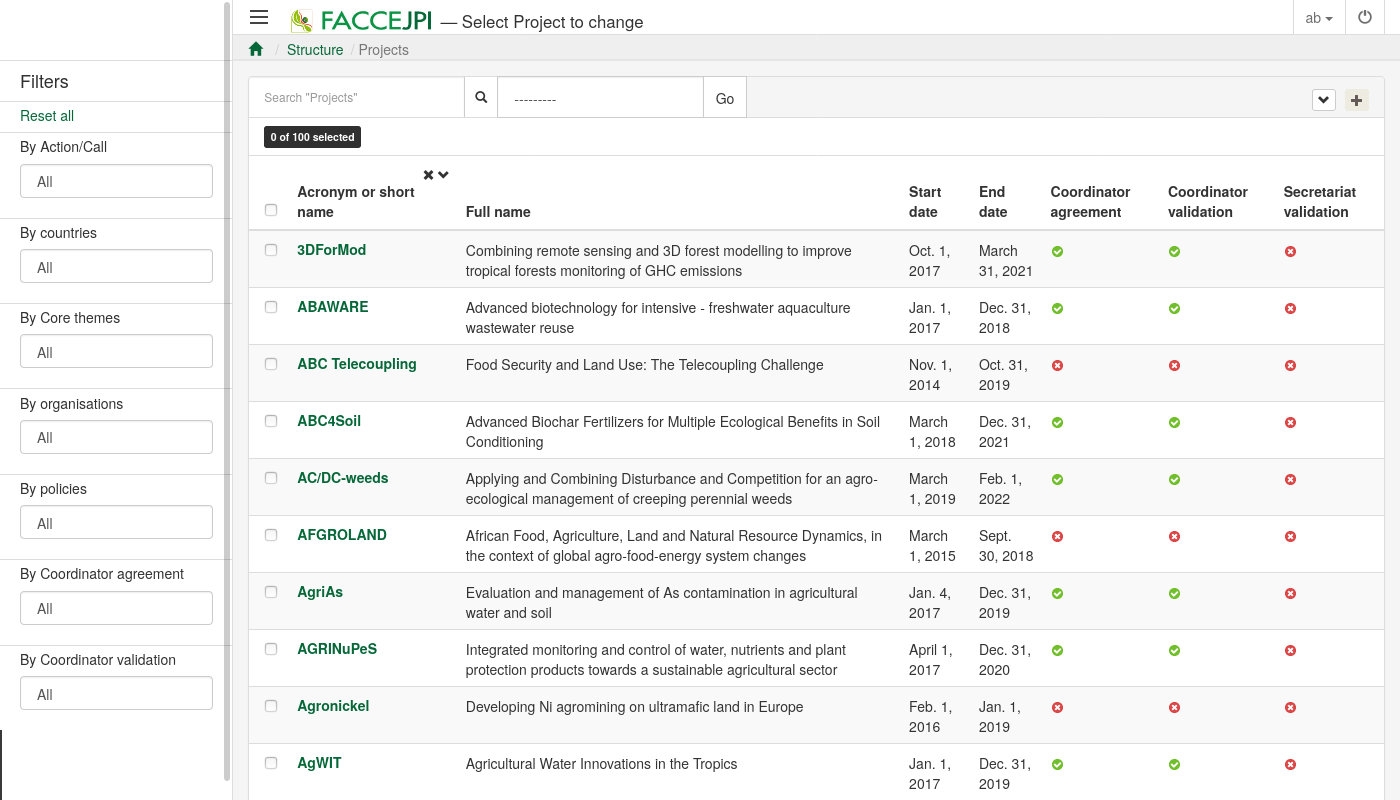This screenshot has height=800, width=1400.
Task: Sort by Start date column header
Action: [925, 202]
